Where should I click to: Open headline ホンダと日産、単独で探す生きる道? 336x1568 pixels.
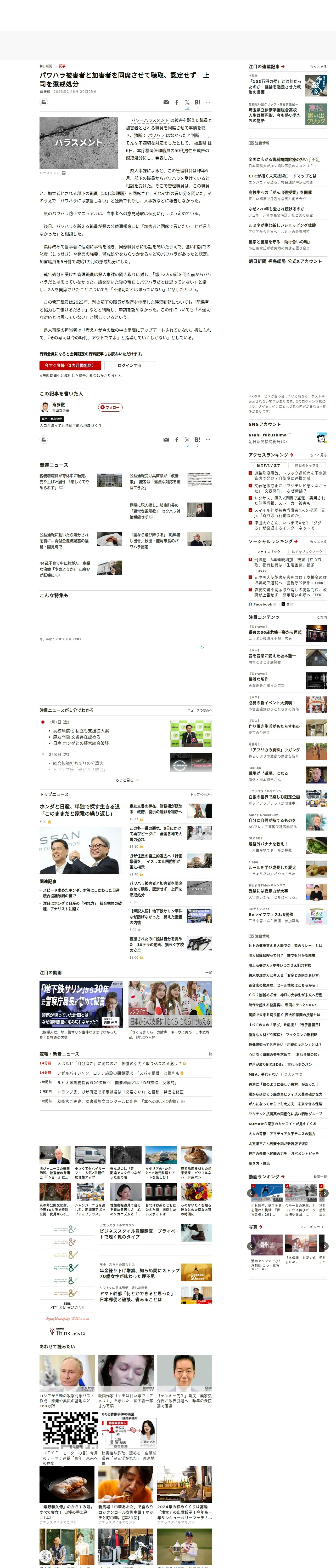[x=80, y=810]
